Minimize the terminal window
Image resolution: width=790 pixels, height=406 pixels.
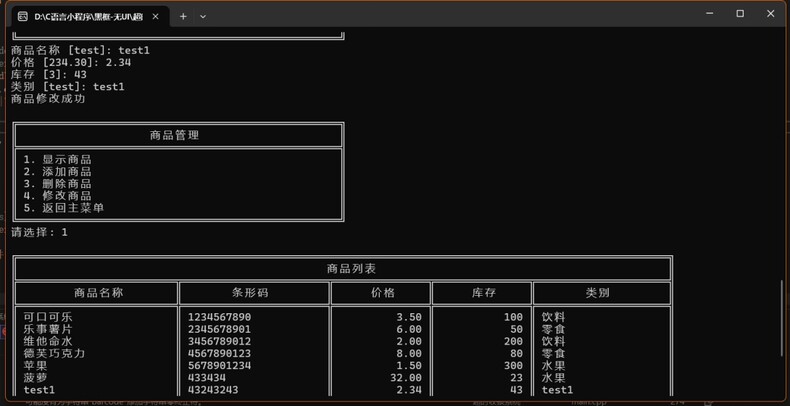click(x=708, y=14)
